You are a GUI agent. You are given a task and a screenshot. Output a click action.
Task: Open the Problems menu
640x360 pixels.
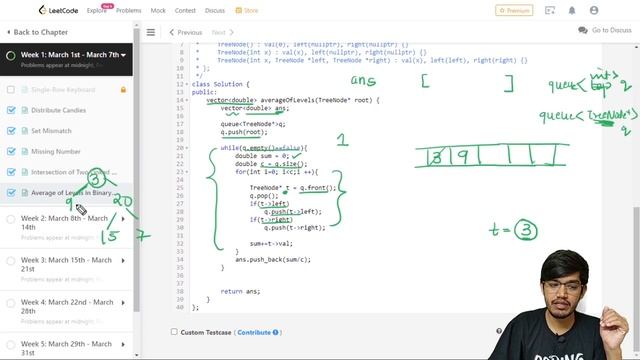(x=129, y=11)
